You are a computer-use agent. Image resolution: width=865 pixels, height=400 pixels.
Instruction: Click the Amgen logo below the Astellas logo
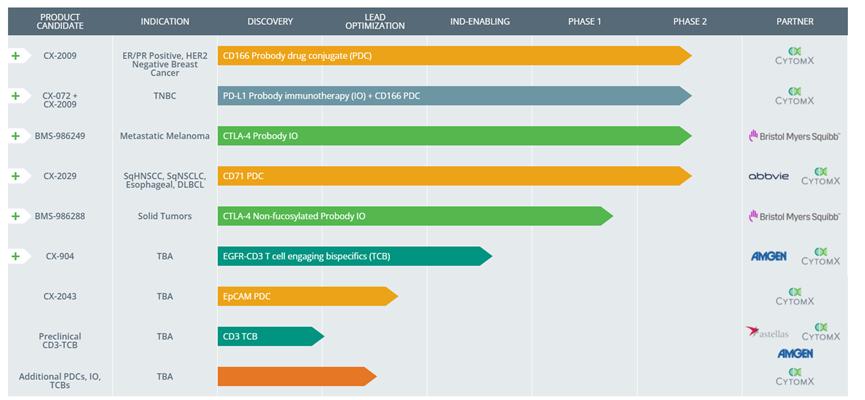point(795,354)
